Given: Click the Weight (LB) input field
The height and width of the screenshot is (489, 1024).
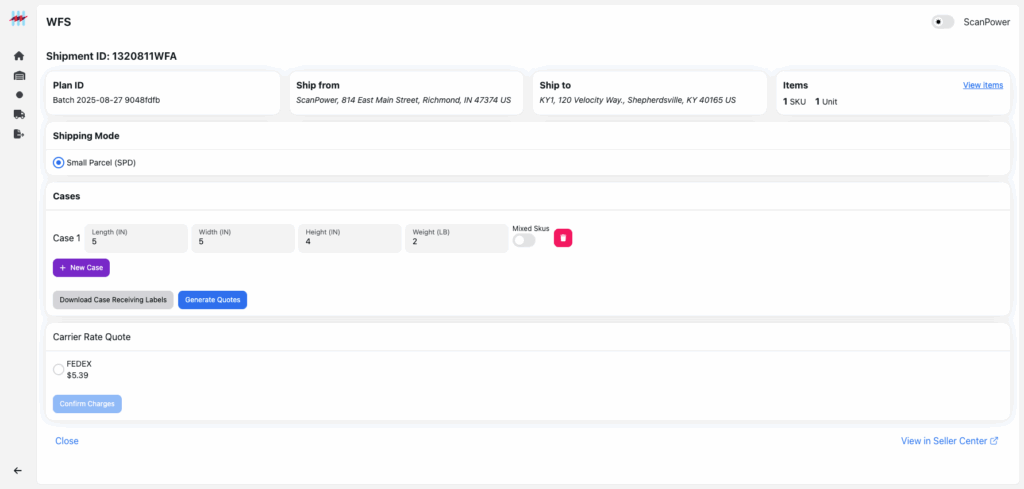Looking at the screenshot, I should (x=456, y=238).
